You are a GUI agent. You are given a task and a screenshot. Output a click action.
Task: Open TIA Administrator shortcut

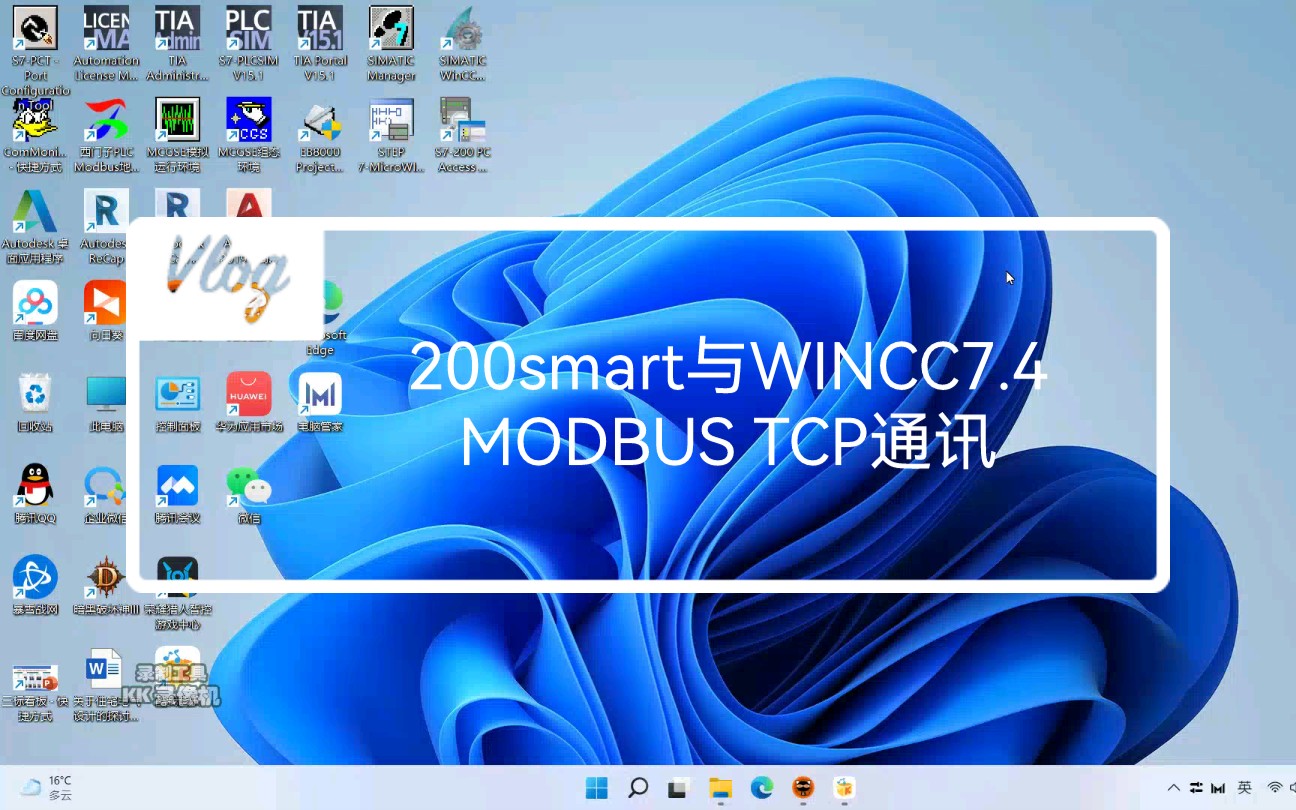[178, 29]
